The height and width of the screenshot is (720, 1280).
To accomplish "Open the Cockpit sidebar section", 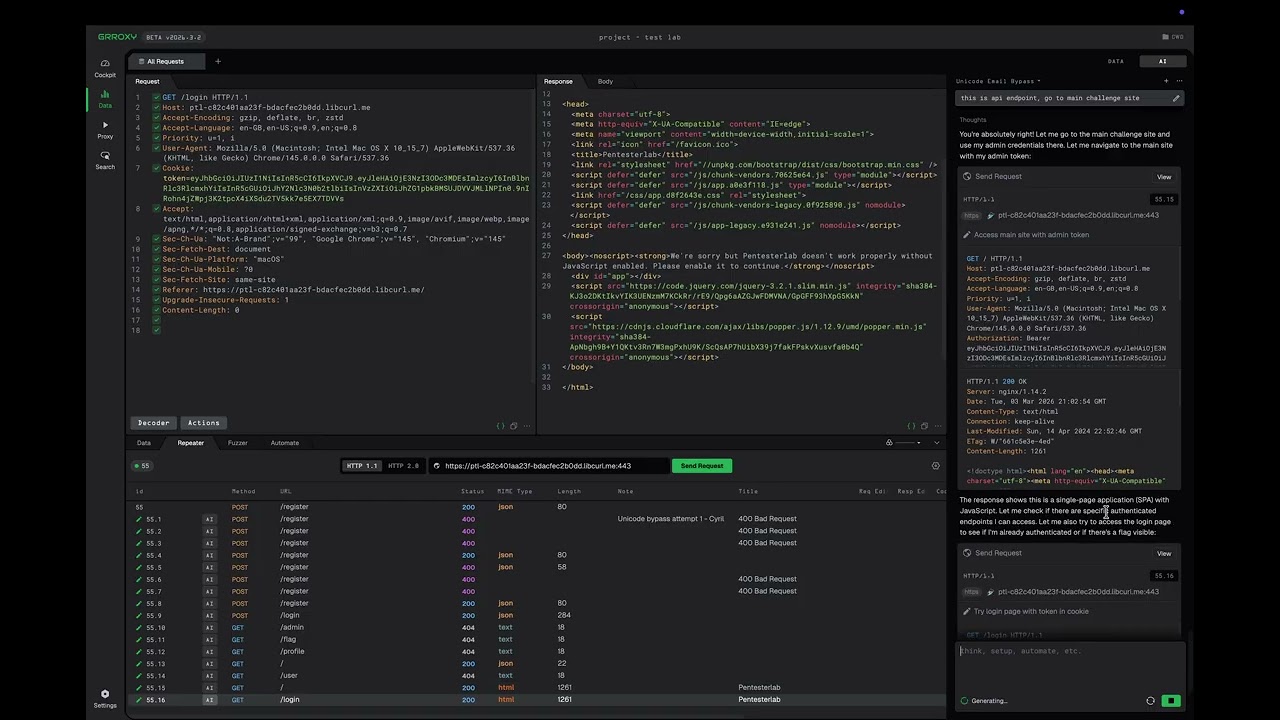I will click(x=105, y=68).
